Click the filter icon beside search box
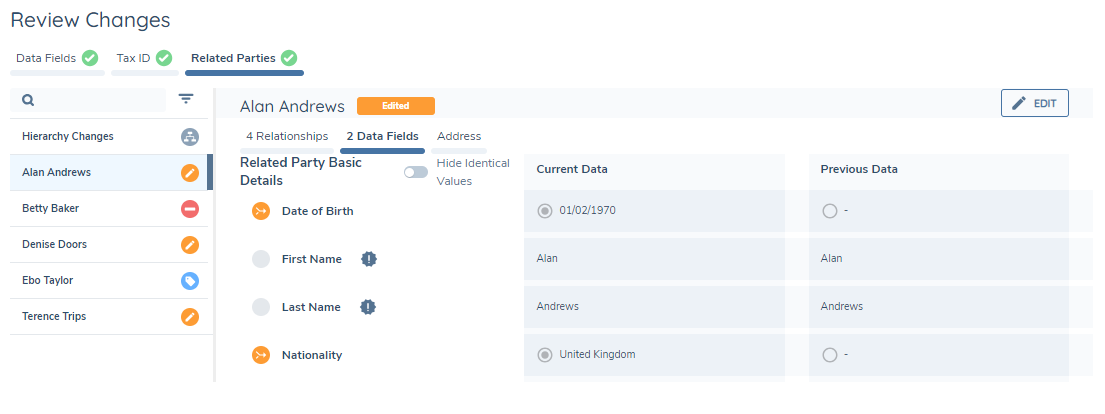Image resolution: width=1105 pixels, height=414 pixels. point(186,99)
